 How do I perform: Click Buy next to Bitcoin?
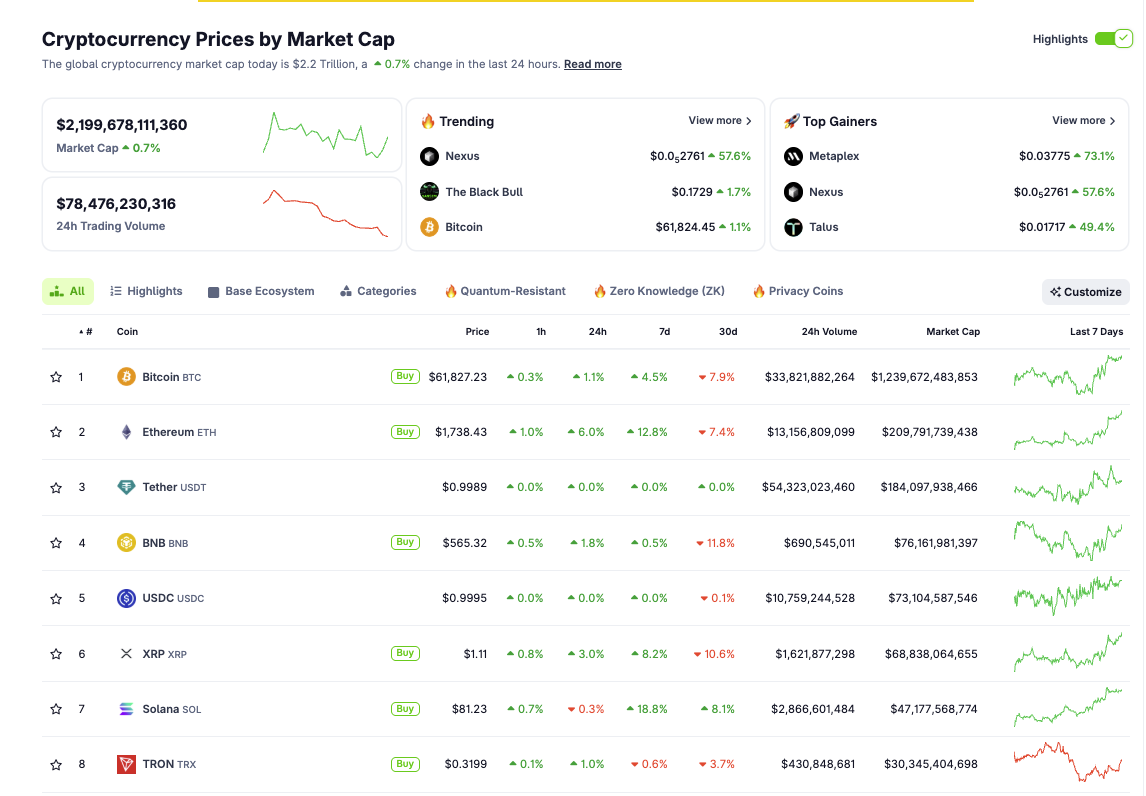406,376
